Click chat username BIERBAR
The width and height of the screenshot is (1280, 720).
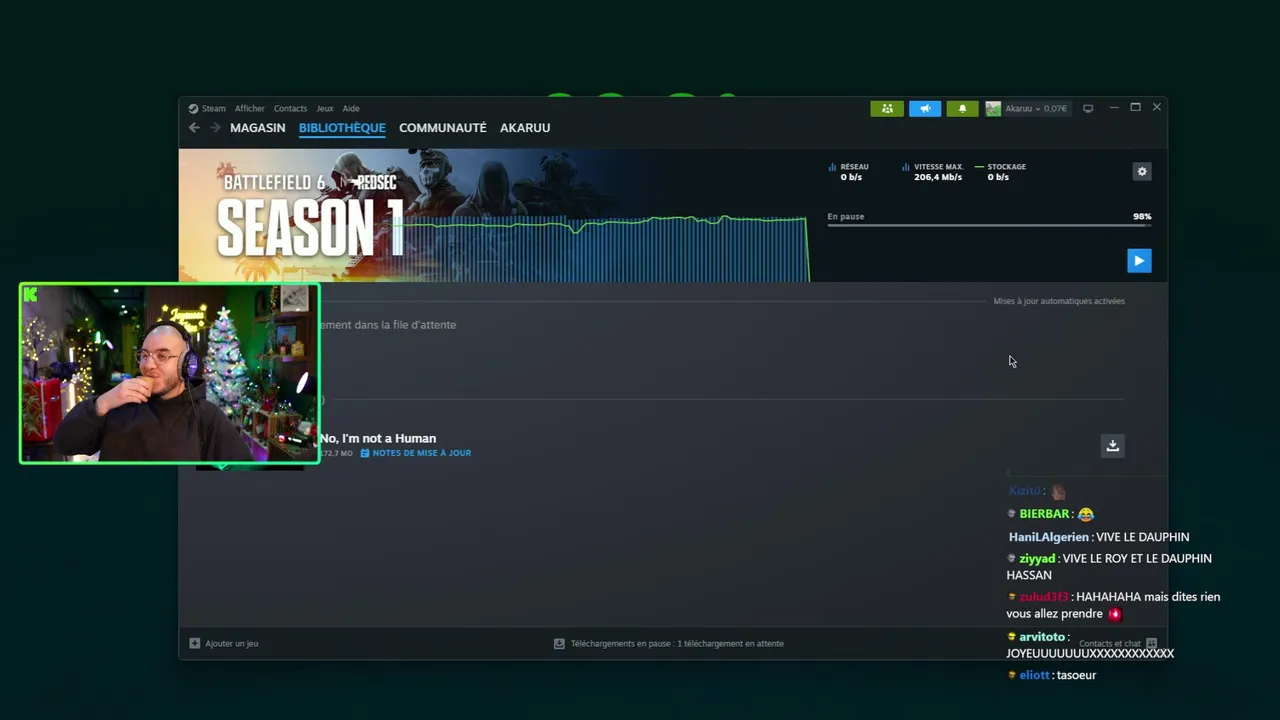tap(1044, 514)
